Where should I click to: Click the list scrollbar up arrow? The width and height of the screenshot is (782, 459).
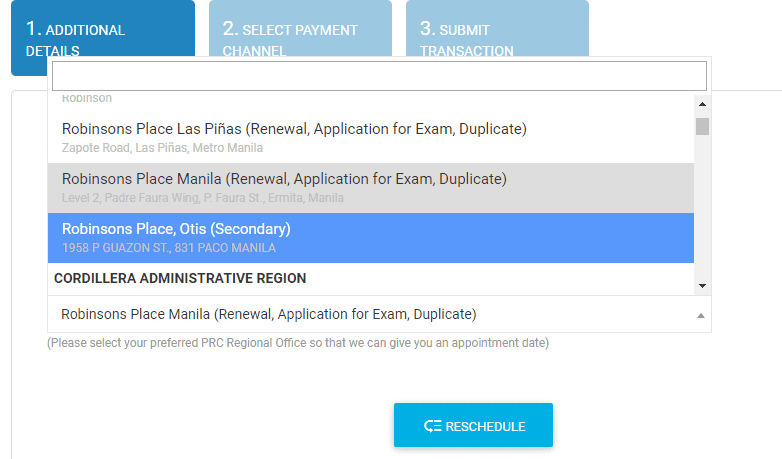[x=702, y=103]
